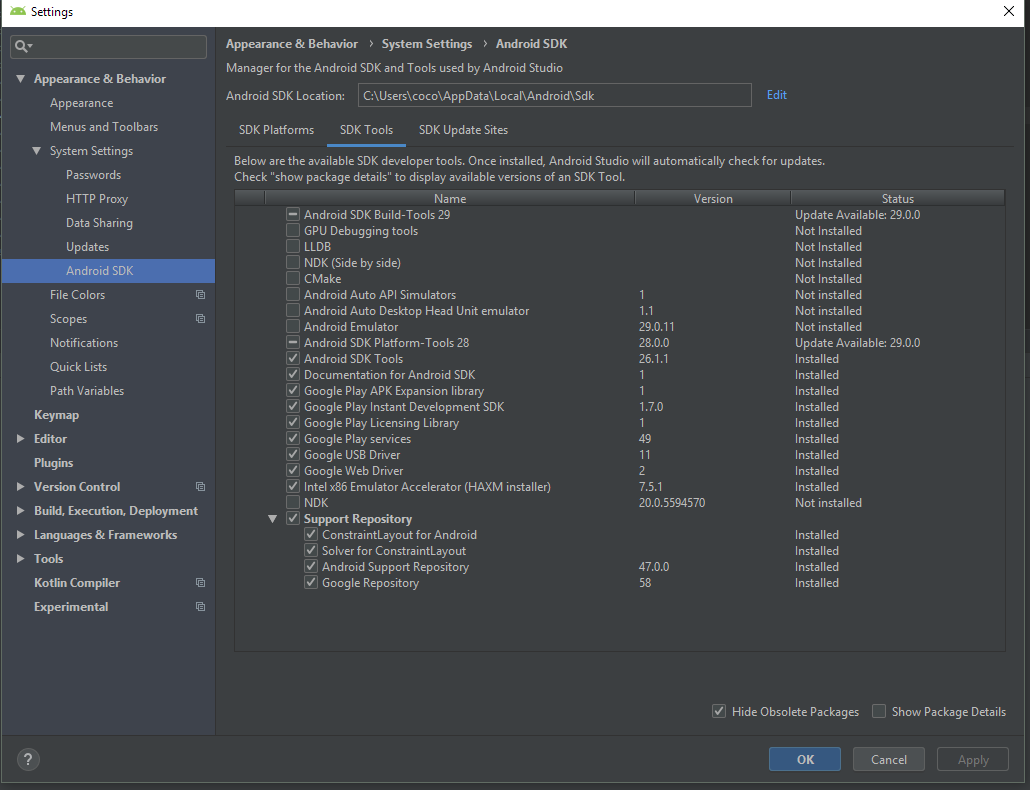The height and width of the screenshot is (790, 1030).
Task: Open Notifications settings
Action: click(84, 343)
